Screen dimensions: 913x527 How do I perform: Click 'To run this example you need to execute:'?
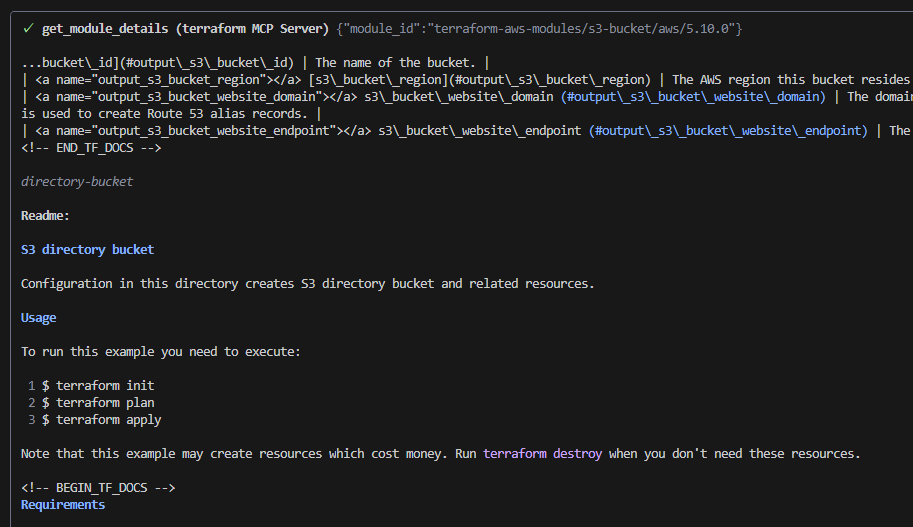pos(161,352)
